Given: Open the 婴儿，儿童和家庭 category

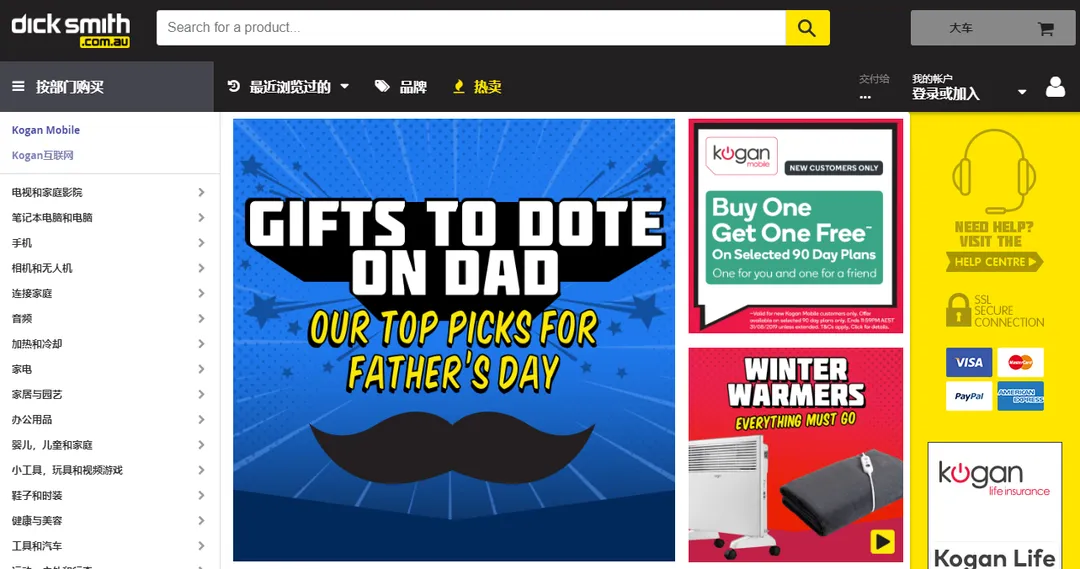Looking at the screenshot, I should [x=52, y=445].
